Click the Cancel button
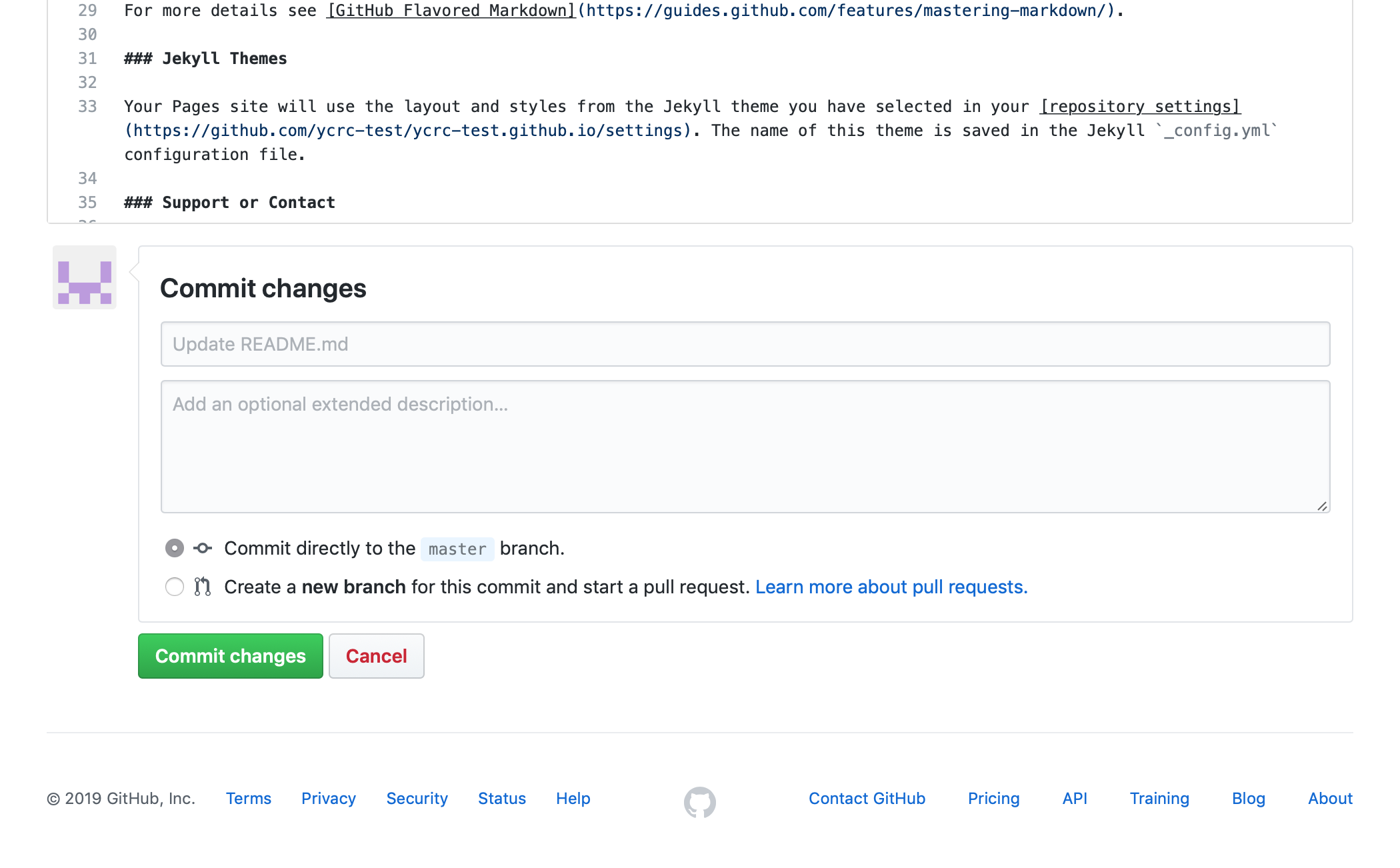Screen dimensions: 1400x868 tap(376, 656)
